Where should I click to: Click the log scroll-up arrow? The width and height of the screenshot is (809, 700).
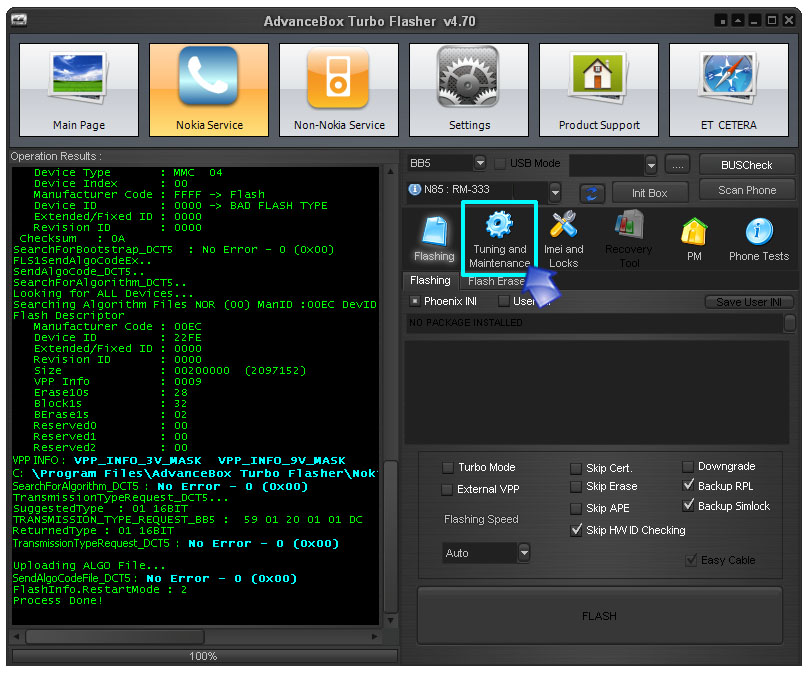[391, 171]
